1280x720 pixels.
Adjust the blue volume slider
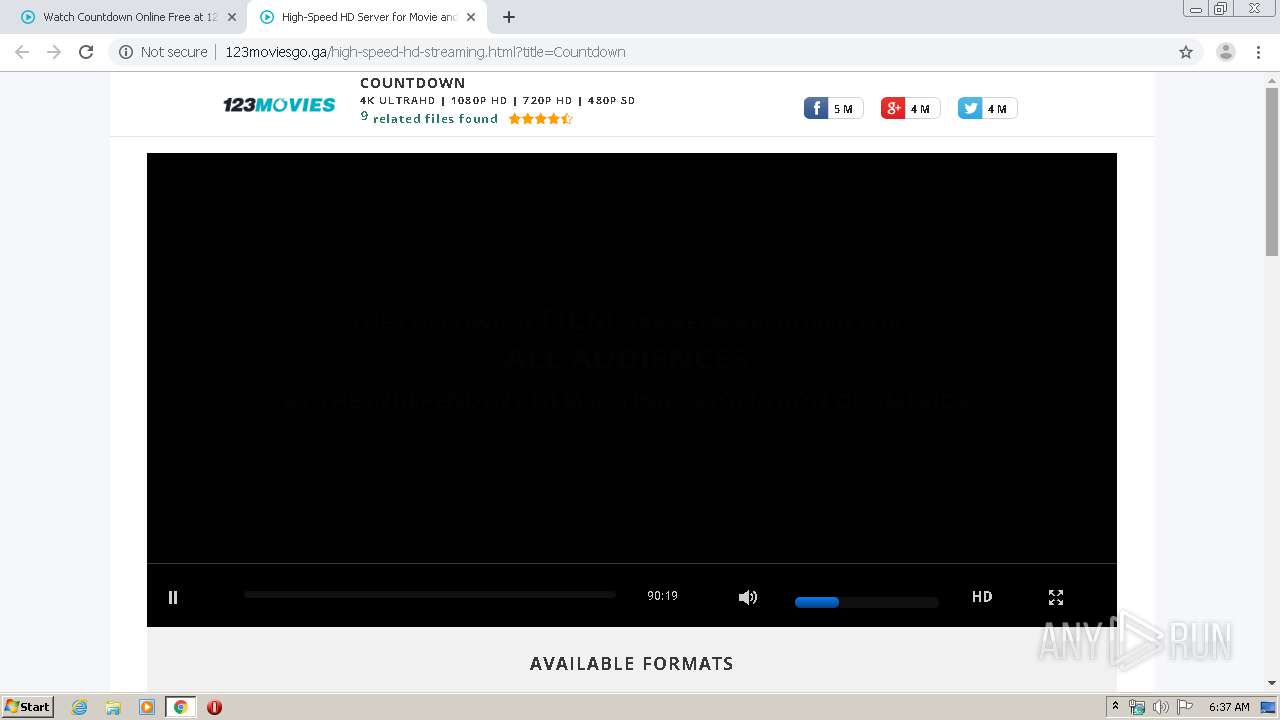coord(866,602)
